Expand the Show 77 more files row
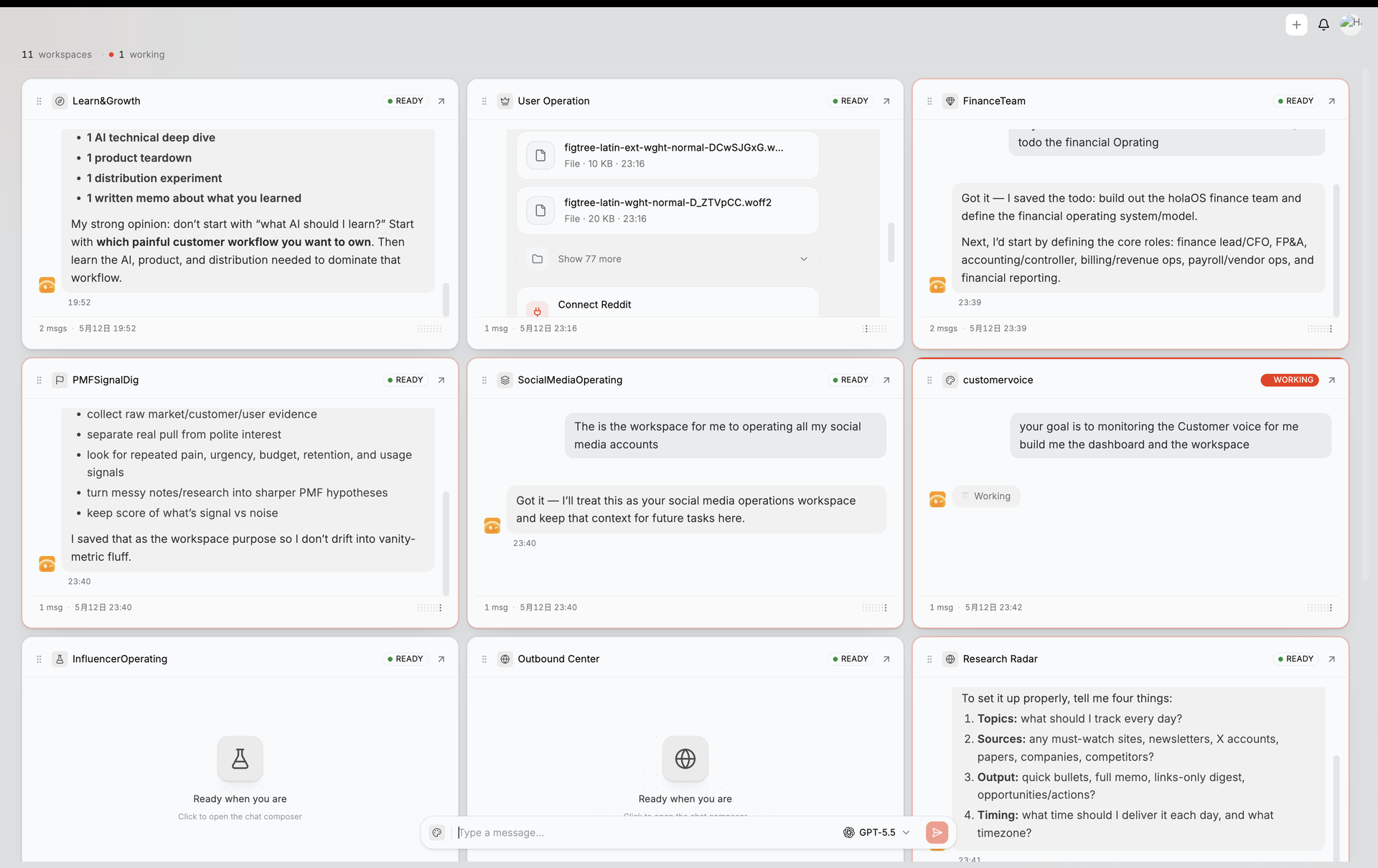This screenshot has height=868, width=1378. point(667,259)
